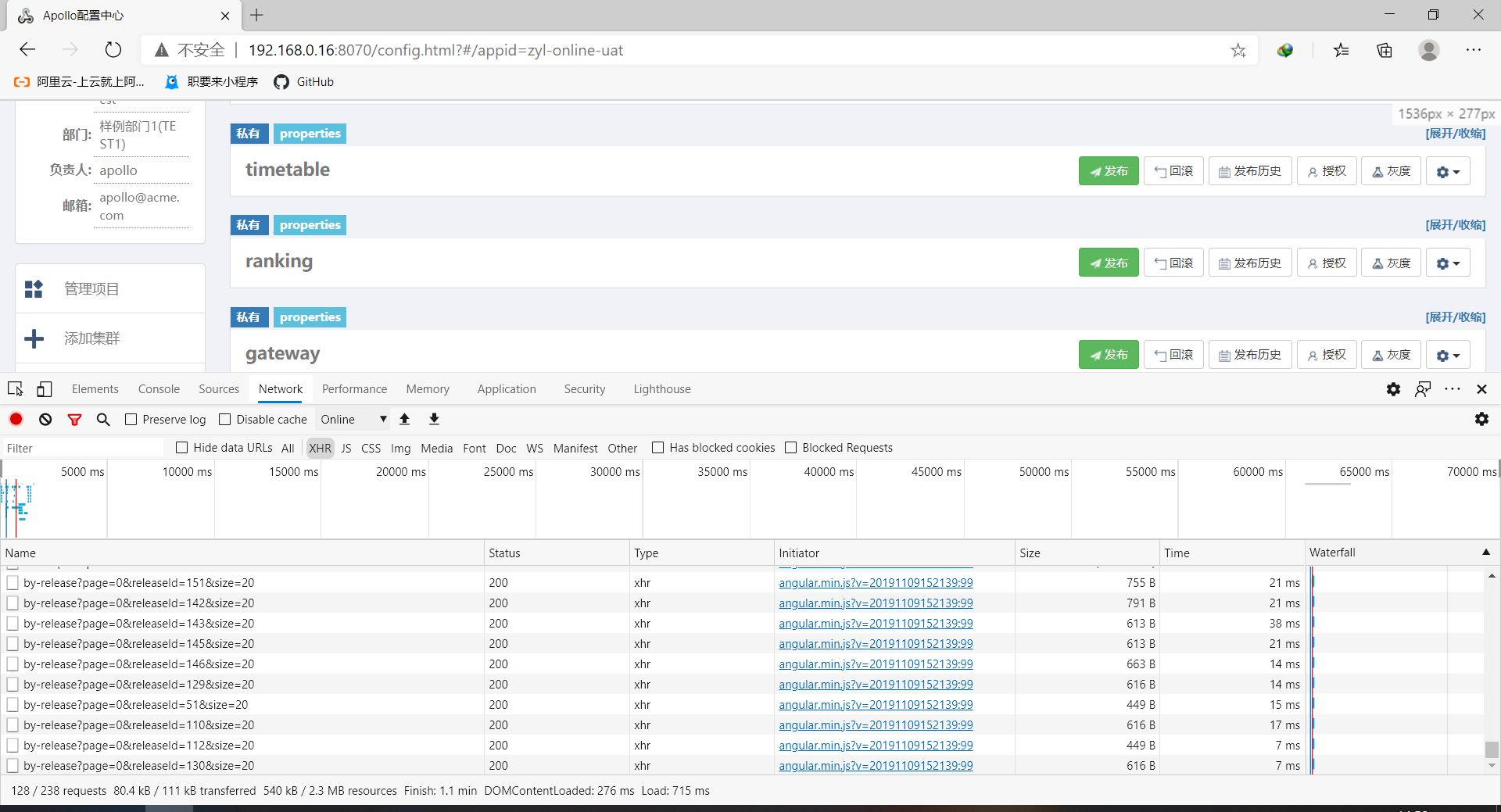This screenshot has height=812, width=1501.
Task: Refresh the browser page
Action: [113, 50]
